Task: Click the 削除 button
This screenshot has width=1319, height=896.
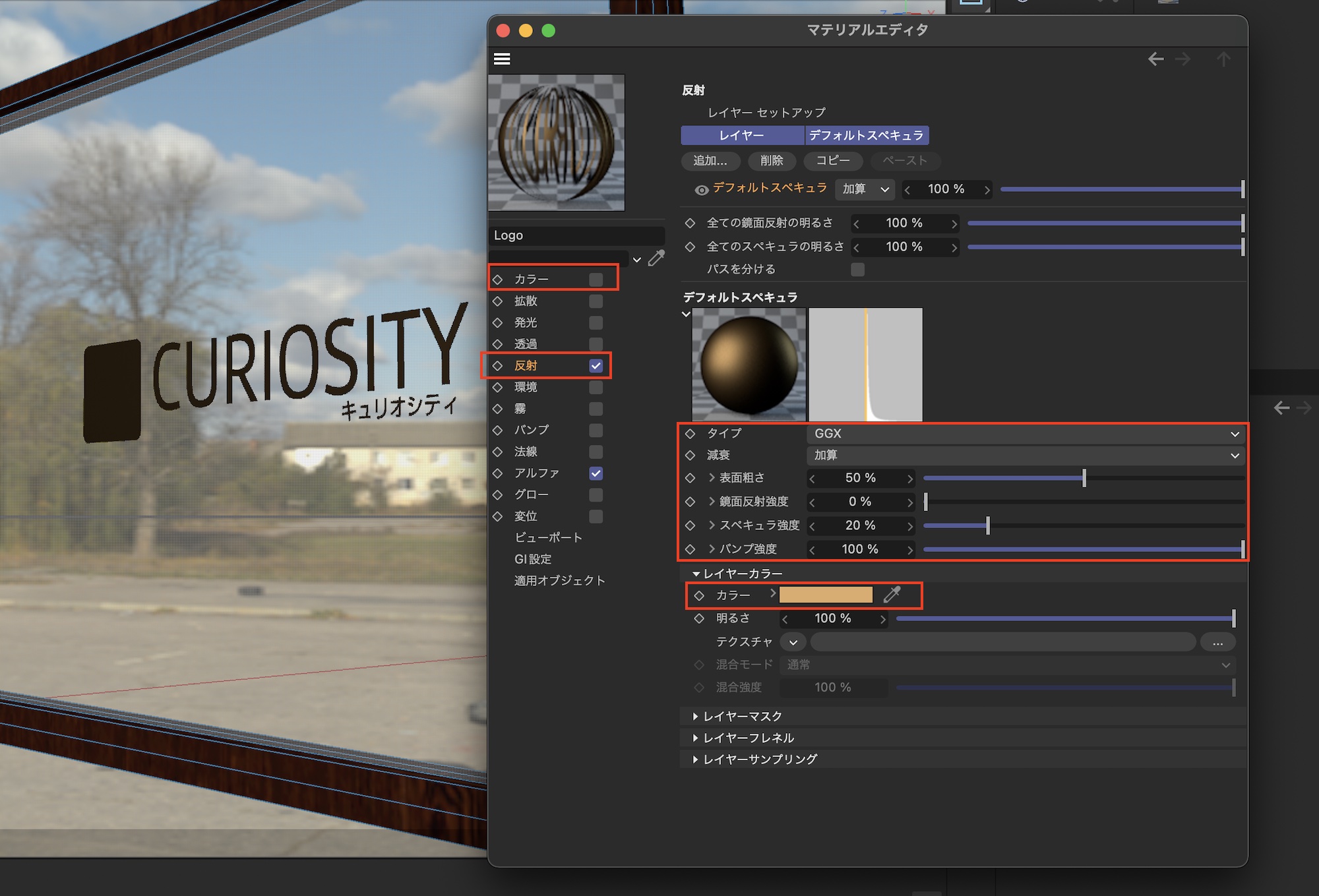Action: tap(772, 161)
